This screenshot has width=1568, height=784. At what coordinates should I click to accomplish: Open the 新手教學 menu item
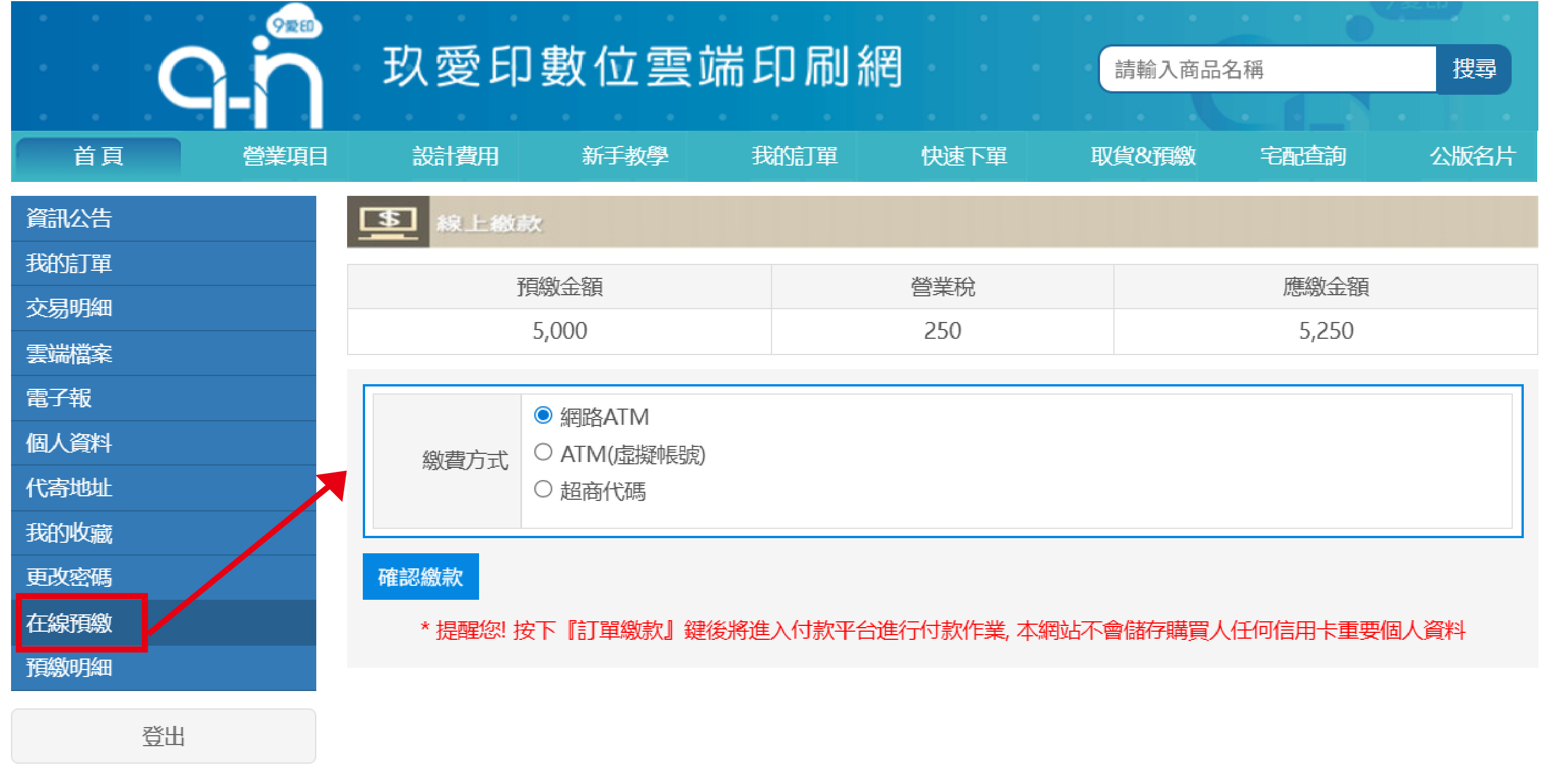[625, 156]
